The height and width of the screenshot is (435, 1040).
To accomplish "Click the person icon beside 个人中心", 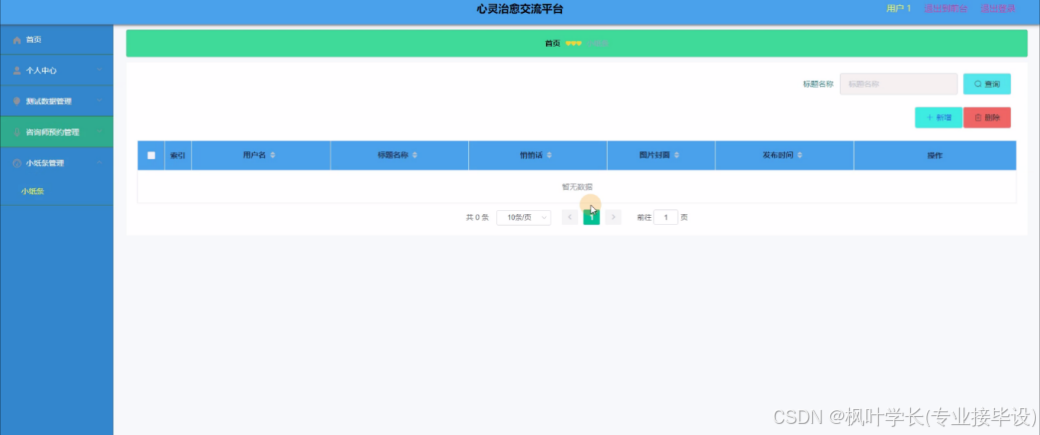I will (x=17, y=70).
